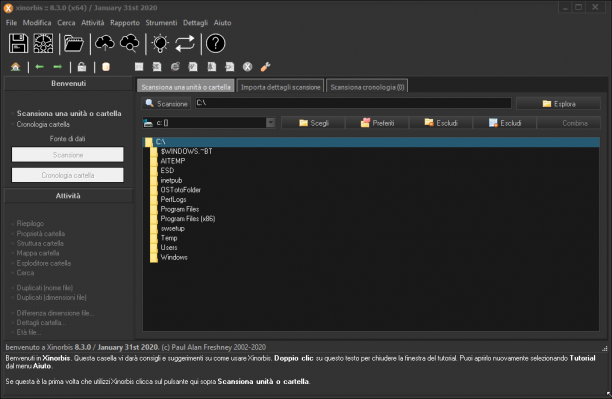Switch to Scansiona cronologia (0) tab
Viewport: 612px width, 399px height.
367,87
